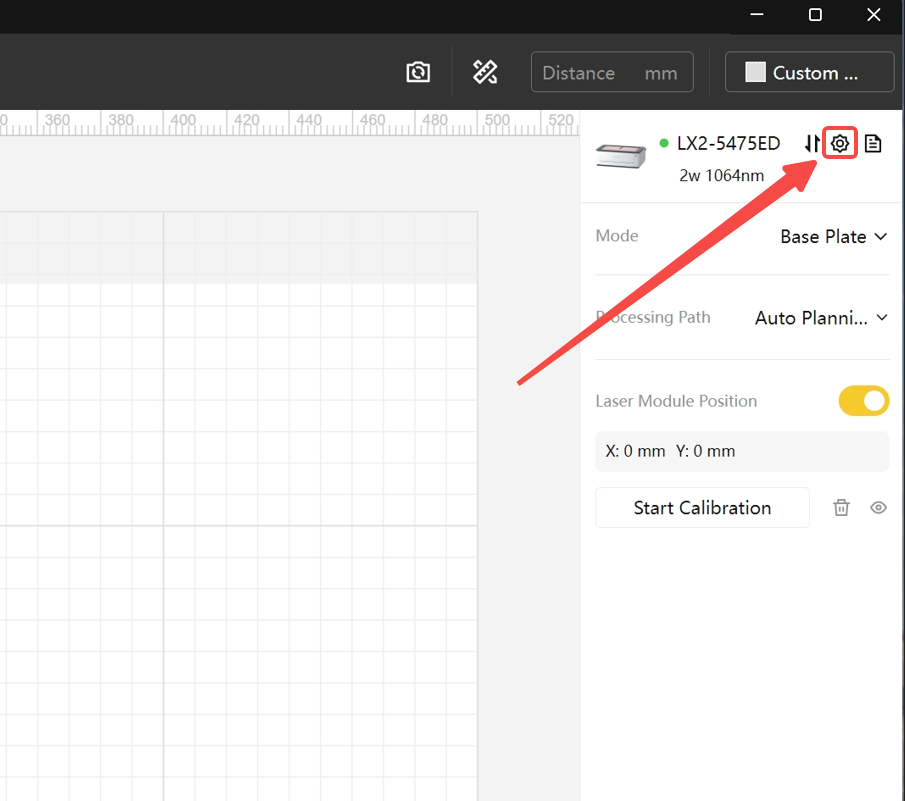This screenshot has height=801, width=905.
Task: Click the 2w 1064nm laser label
Action: click(721, 175)
